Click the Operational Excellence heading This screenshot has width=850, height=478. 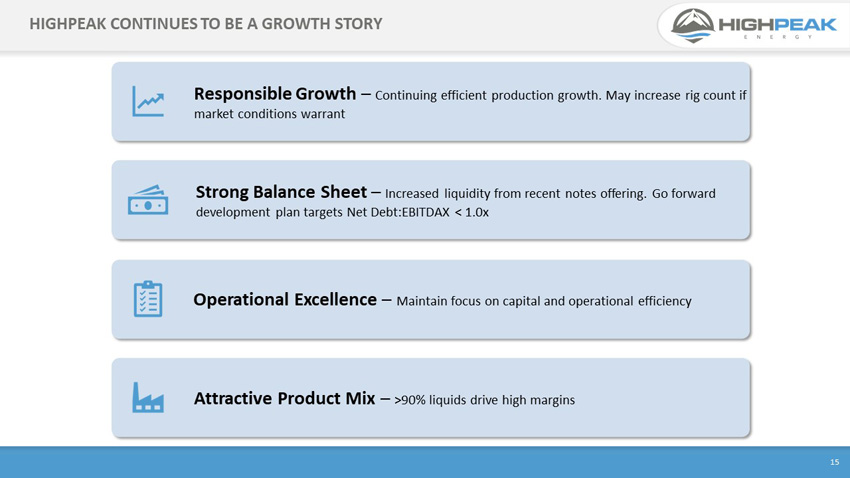pyautogui.click(x=285, y=299)
